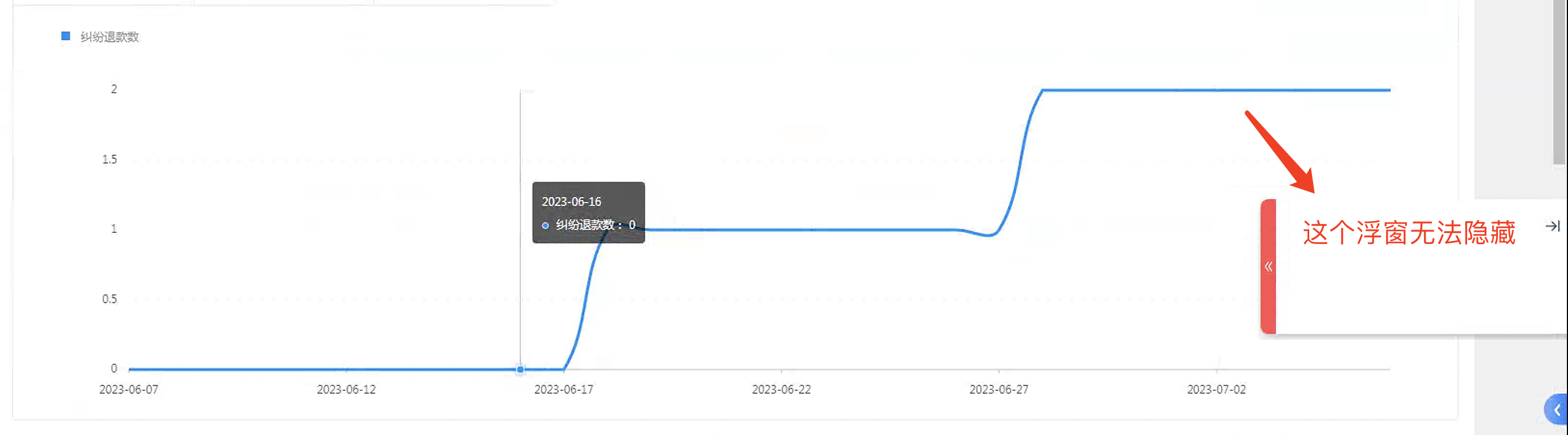
Task: Click the 2023-06-27 x-axis label
Action: point(999,389)
